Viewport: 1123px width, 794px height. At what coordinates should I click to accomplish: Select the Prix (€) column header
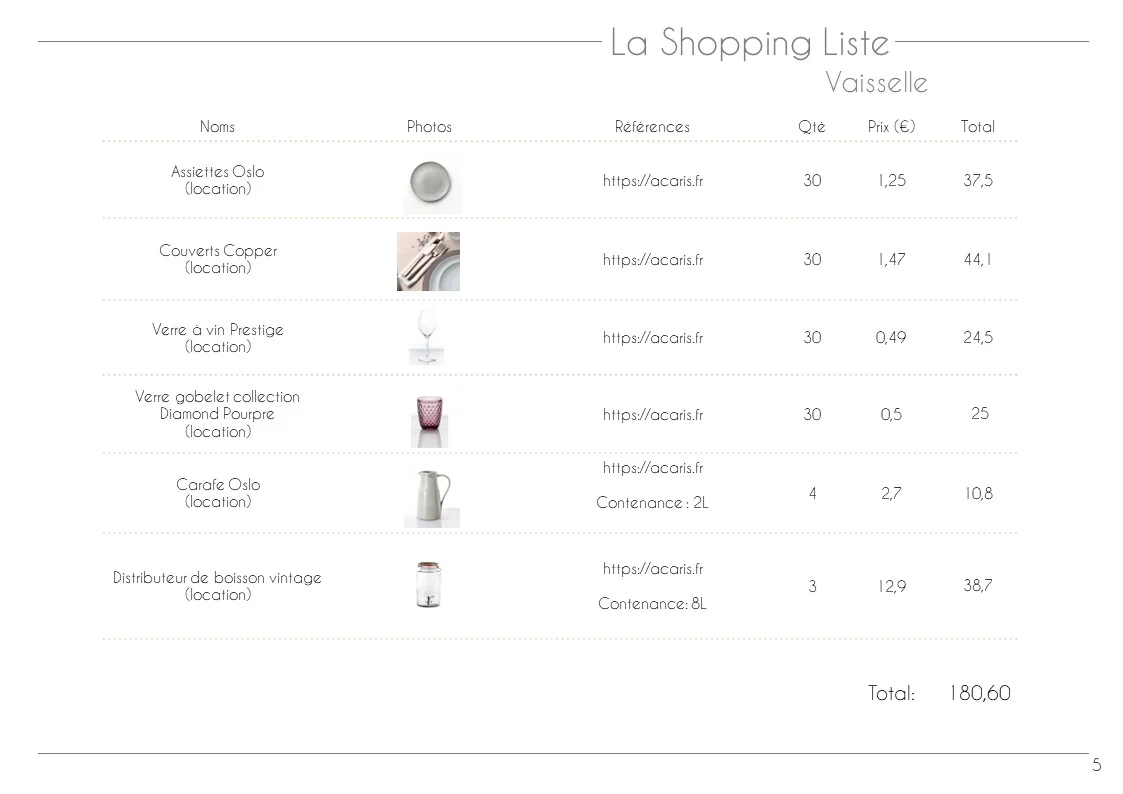click(x=891, y=127)
